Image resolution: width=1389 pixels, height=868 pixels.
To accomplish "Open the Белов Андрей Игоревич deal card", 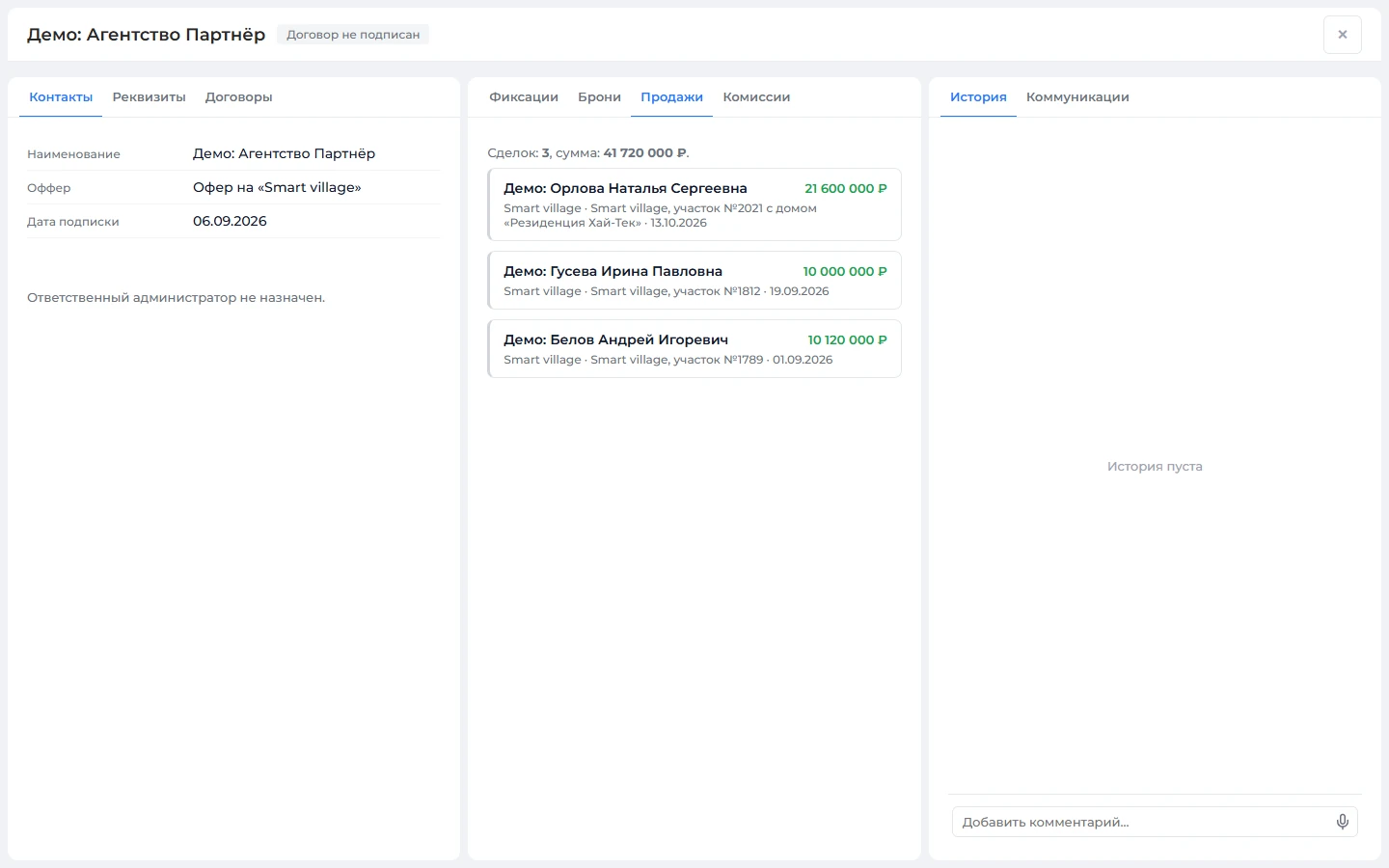I will click(x=694, y=348).
